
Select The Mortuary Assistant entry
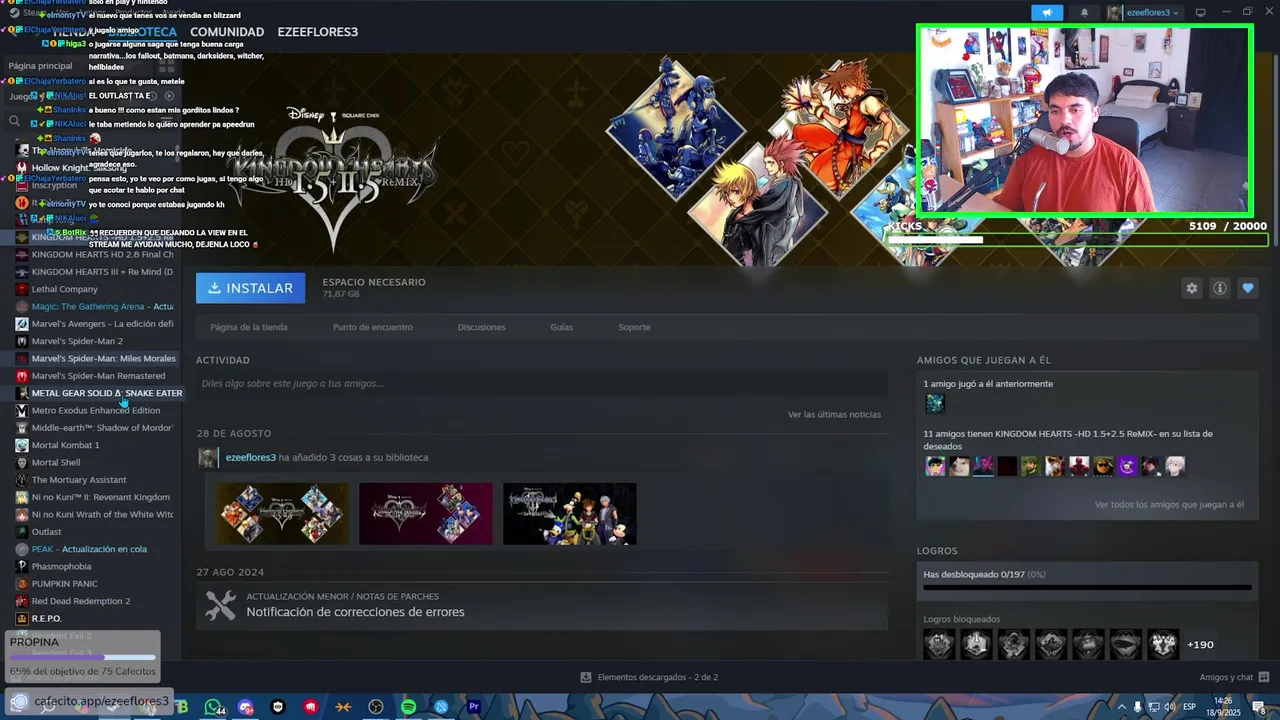79,480
